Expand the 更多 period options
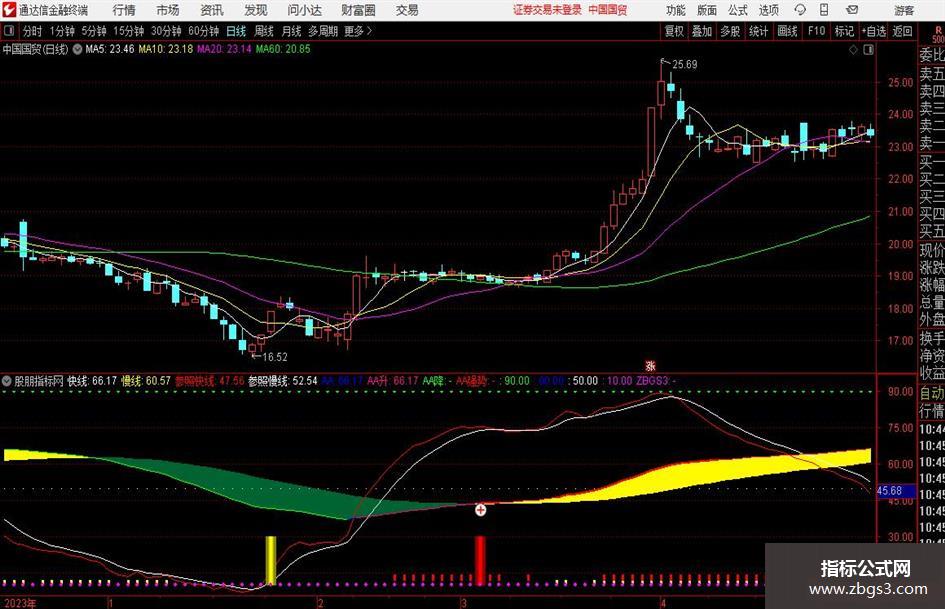 coord(358,31)
